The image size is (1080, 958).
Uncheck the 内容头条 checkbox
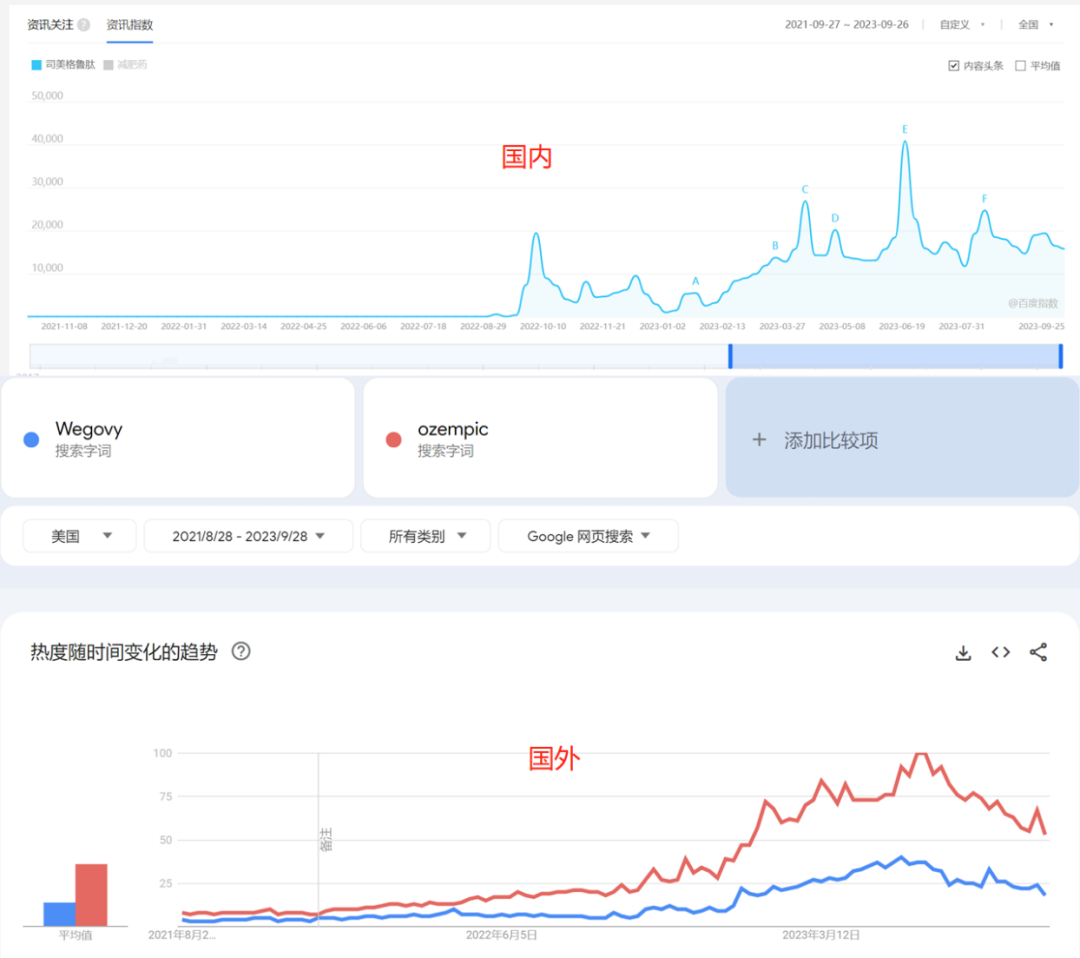point(953,65)
